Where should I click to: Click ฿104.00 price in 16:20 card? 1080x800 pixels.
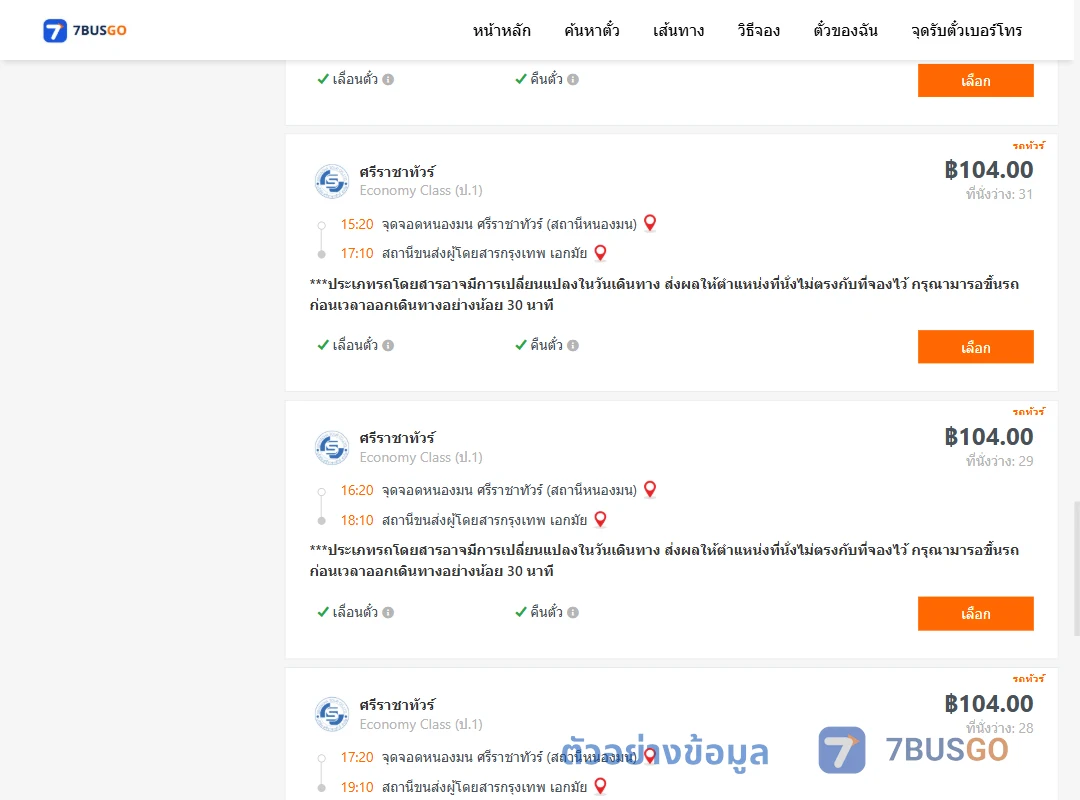[x=988, y=436]
